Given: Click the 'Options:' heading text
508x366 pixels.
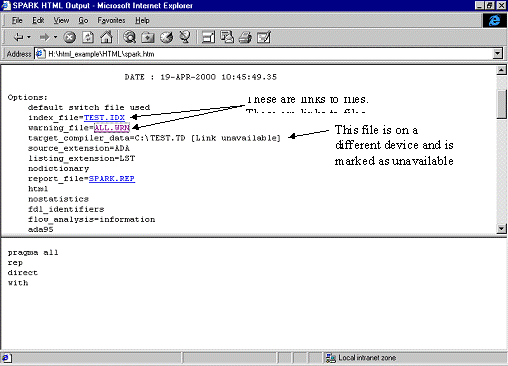Looking at the screenshot, I should click(x=28, y=97).
